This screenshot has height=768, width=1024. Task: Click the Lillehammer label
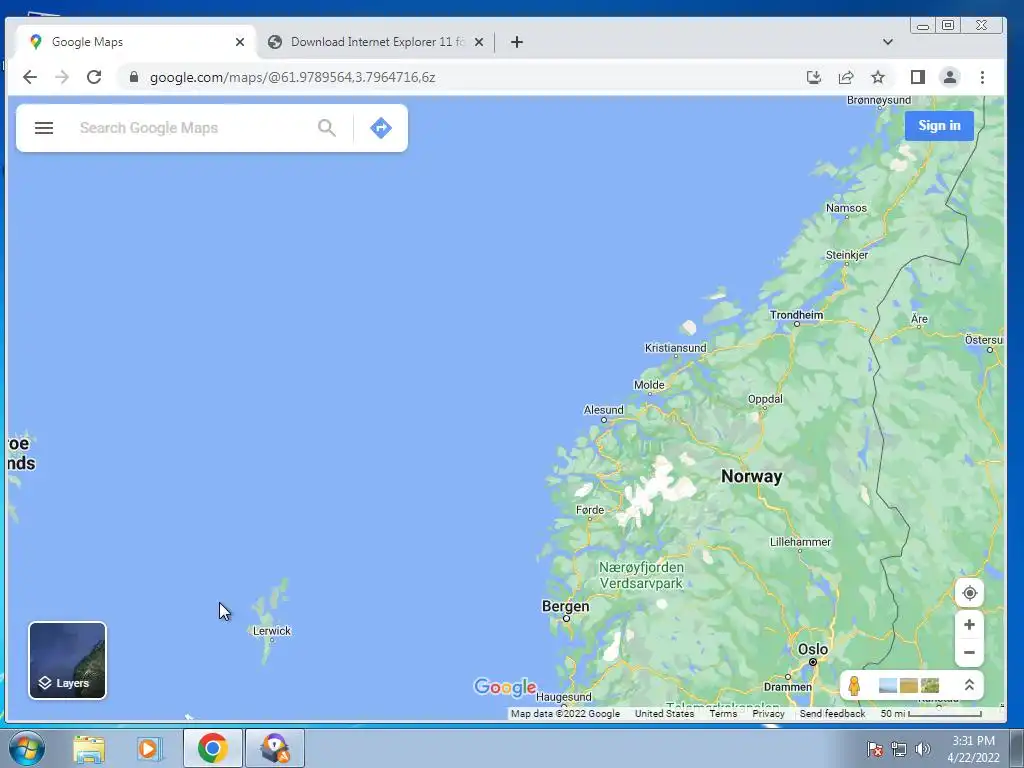[800, 542]
